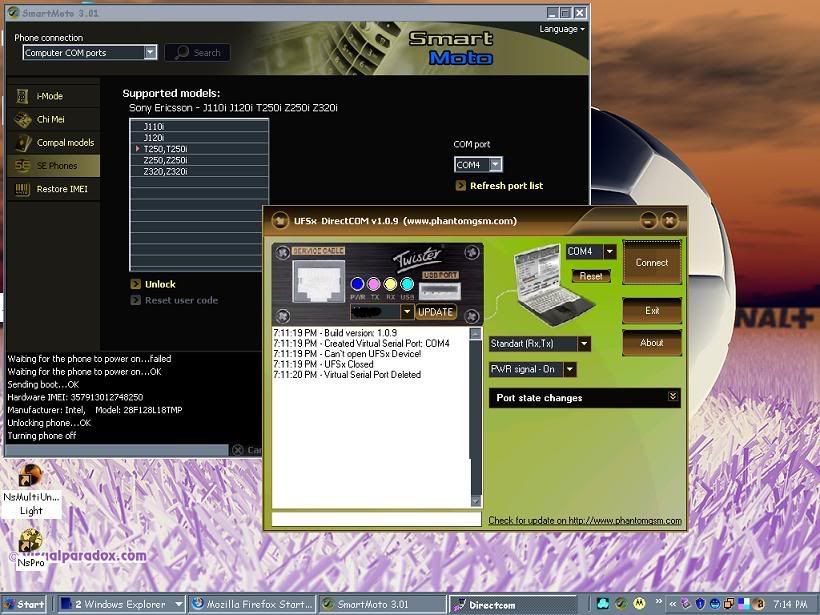The width and height of the screenshot is (820, 615).
Task: Open NsPro desktop shortcut
Action: (31, 549)
